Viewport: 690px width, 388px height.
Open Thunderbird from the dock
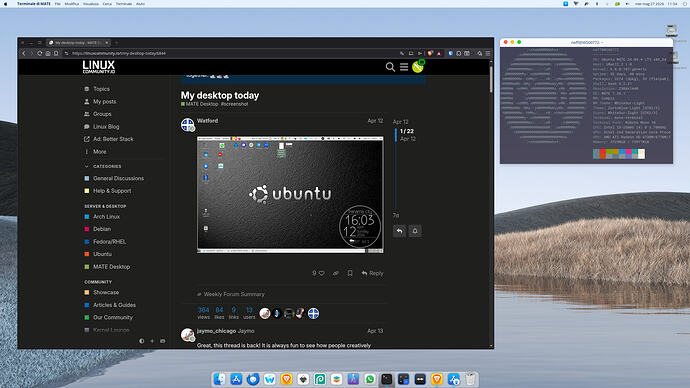coord(253,379)
